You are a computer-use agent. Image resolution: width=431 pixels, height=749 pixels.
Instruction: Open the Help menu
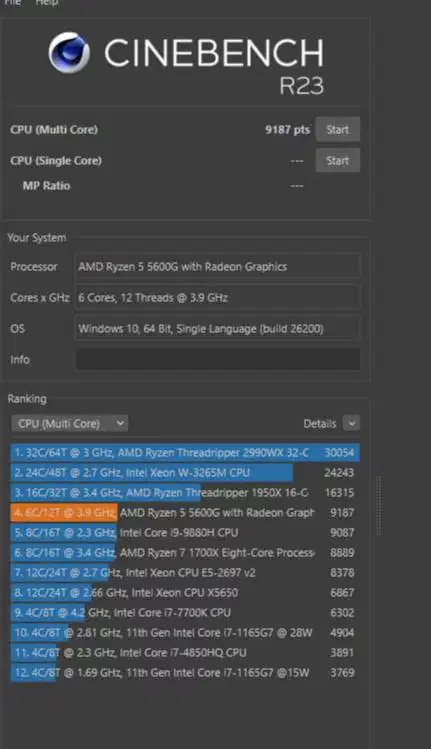(x=47, y=2)
